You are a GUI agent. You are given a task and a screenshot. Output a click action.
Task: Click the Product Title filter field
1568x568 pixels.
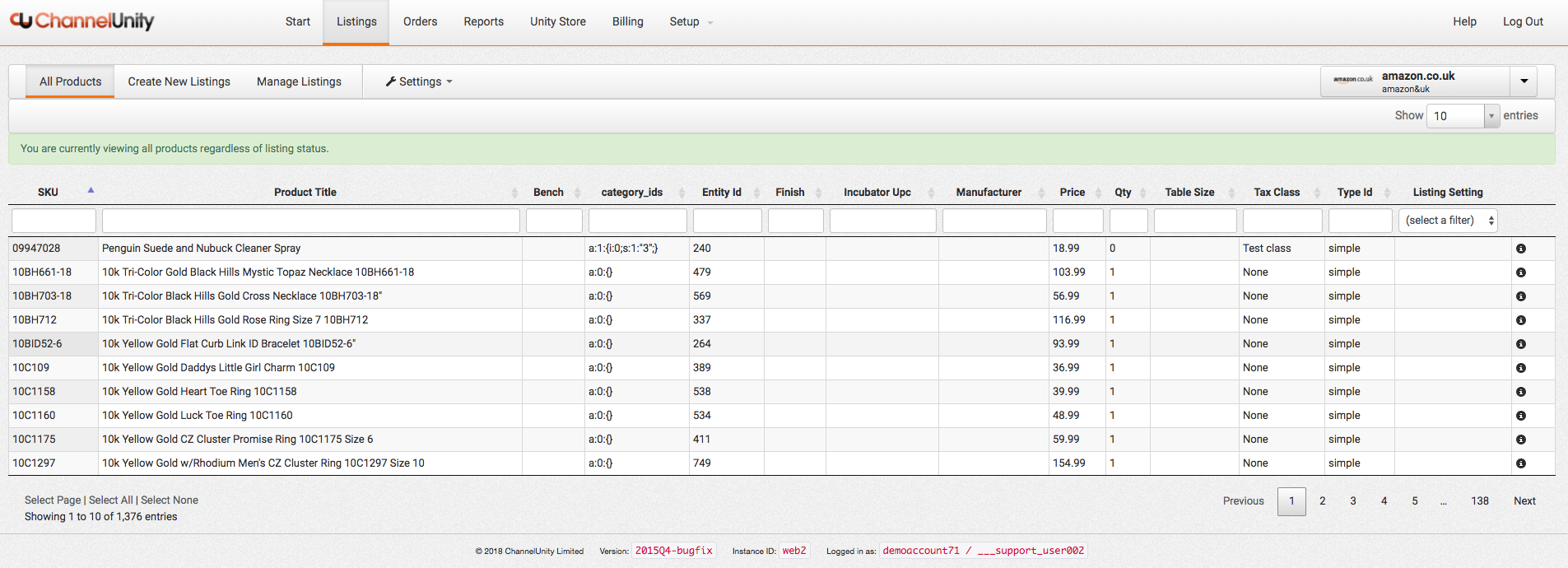pyautogui.click(x=310, y=221)
